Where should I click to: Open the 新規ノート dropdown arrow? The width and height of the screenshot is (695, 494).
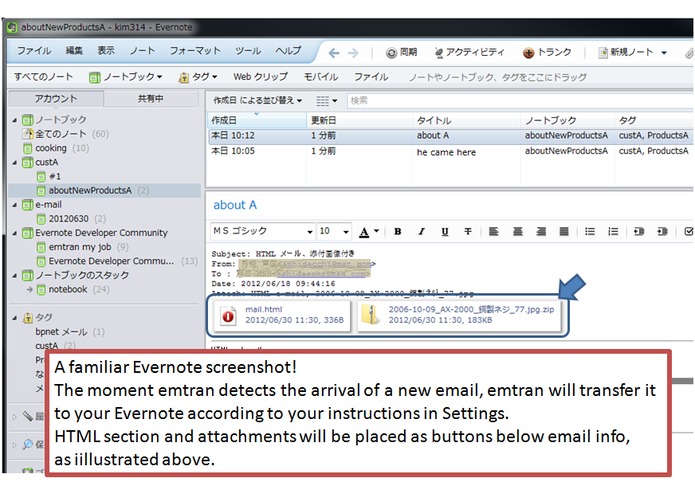tap(664, 53)
